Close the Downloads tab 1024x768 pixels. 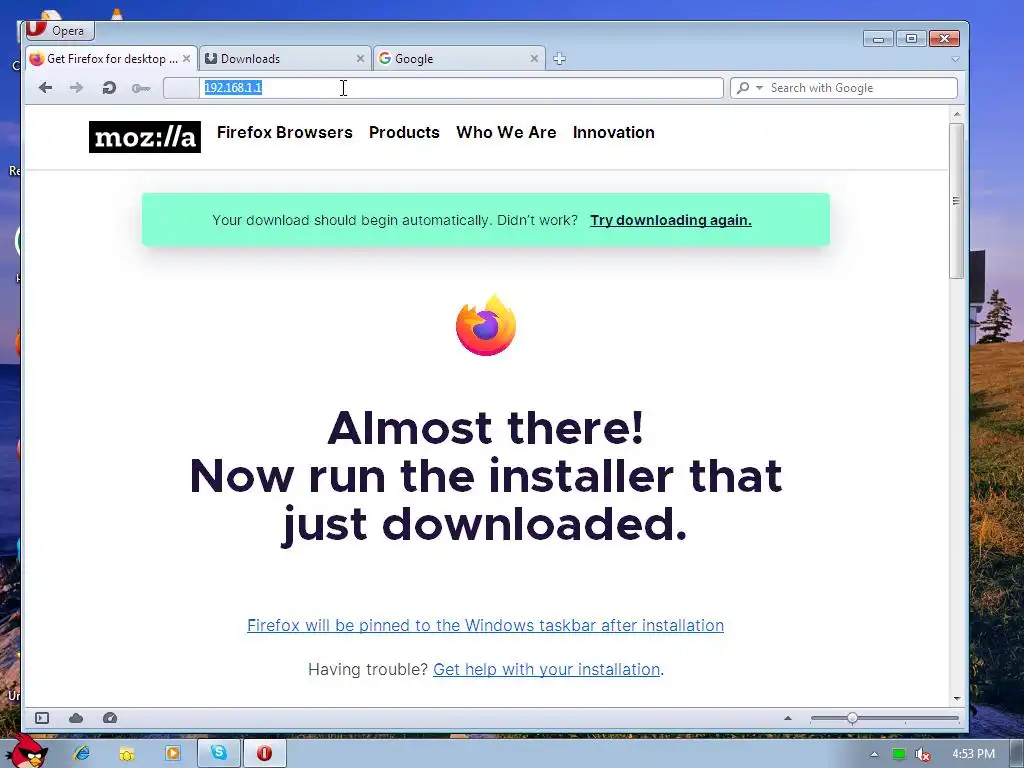[x=360, y=59]
